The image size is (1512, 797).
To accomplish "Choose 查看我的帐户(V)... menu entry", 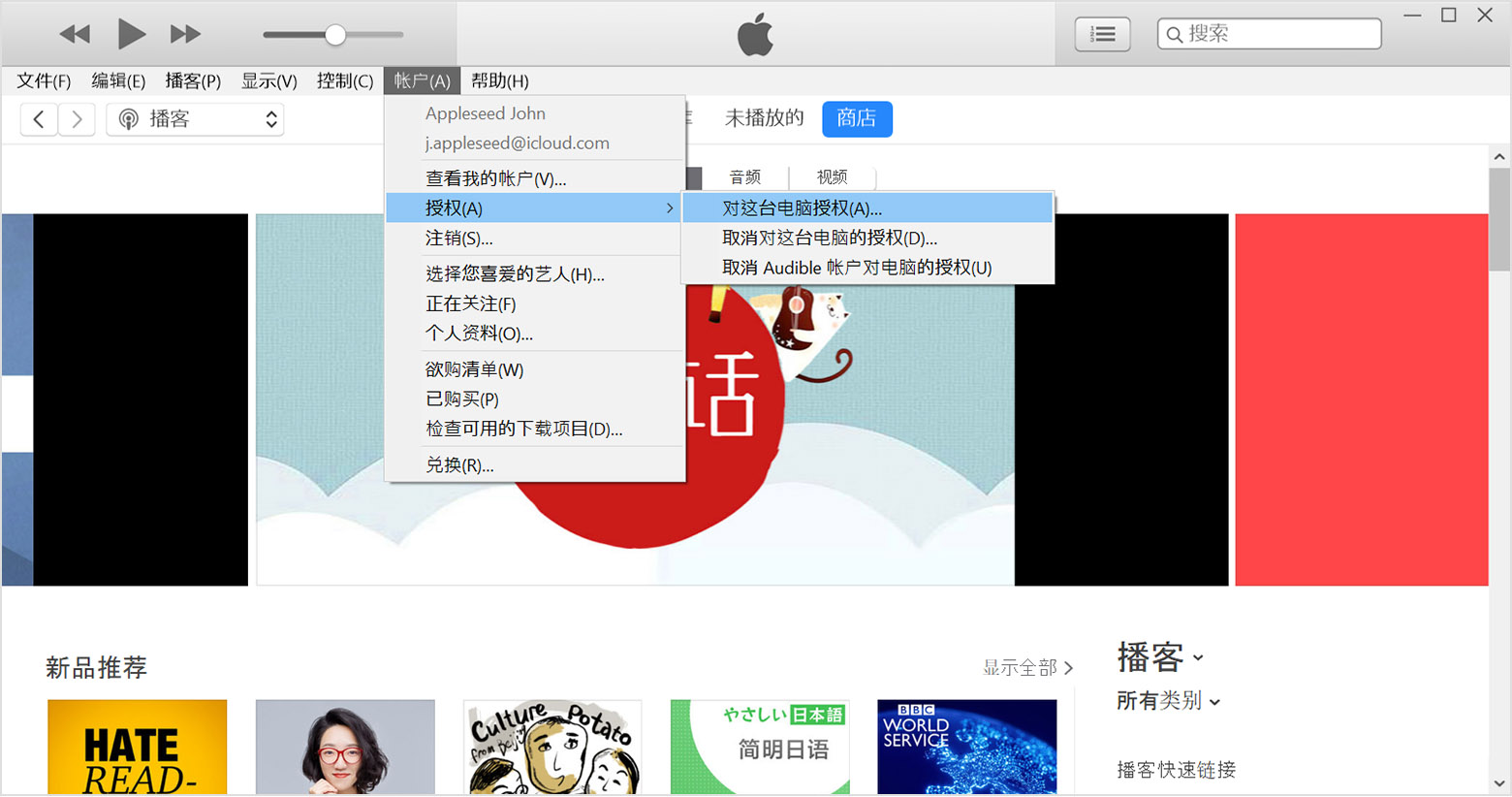I will tap(535, 178).
